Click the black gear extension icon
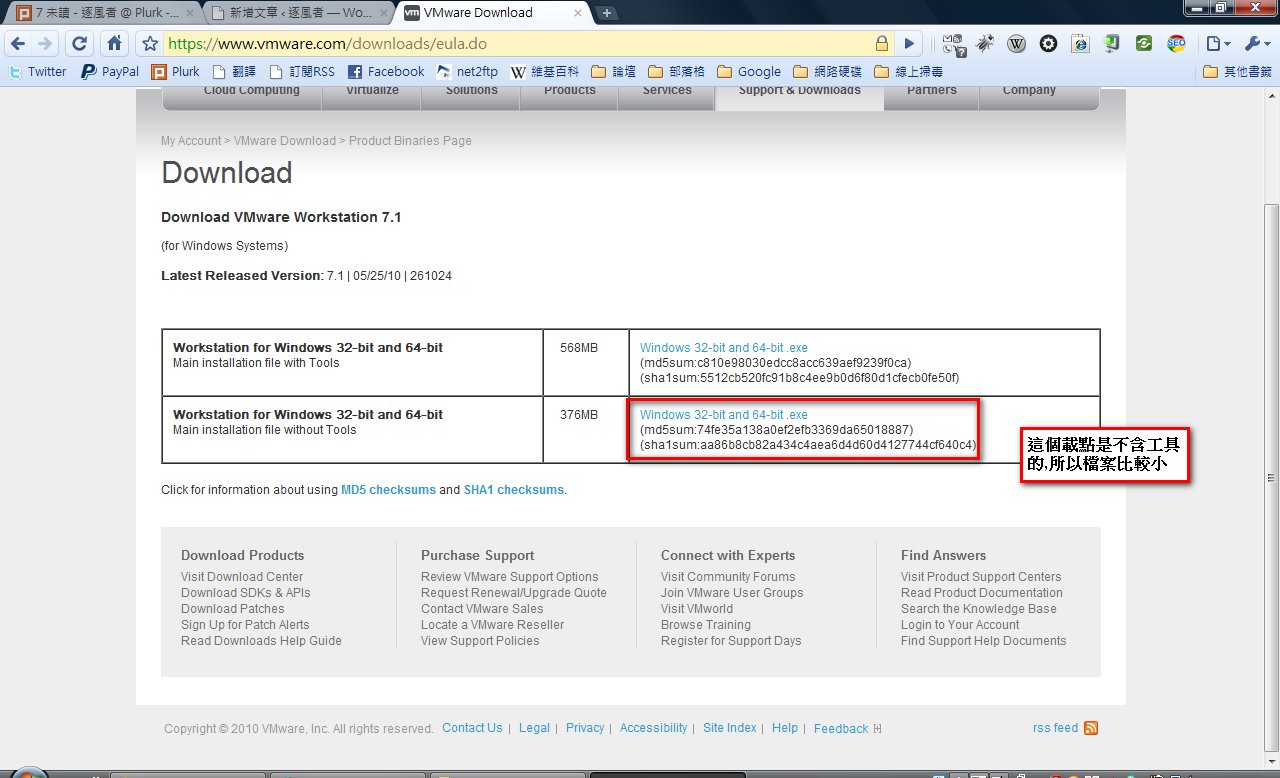The height and width of the screenshot is (778, 1280). pyautogui.click(x=1048, y=44)
